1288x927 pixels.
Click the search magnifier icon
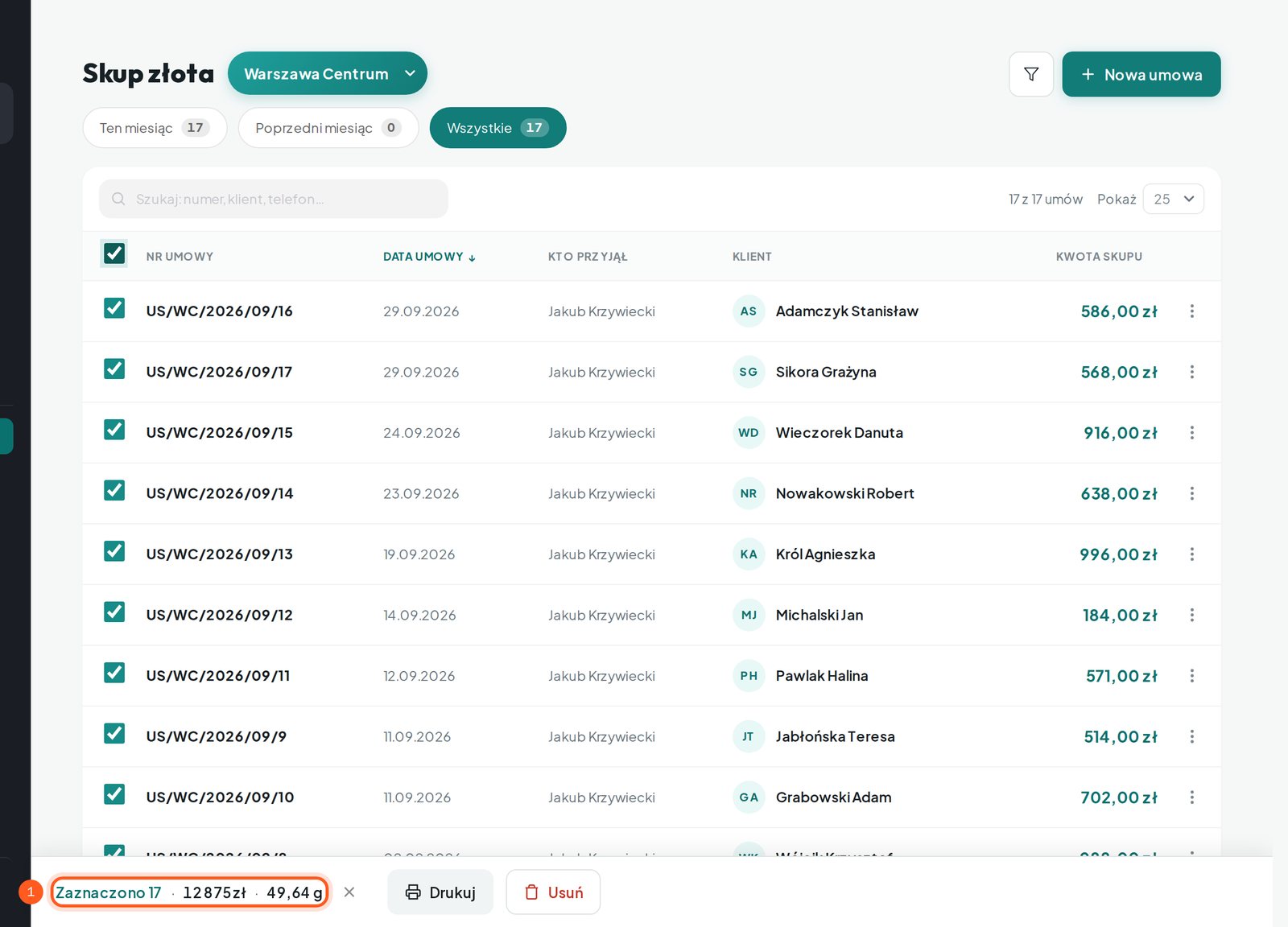pyautogui.click(x=118, y=199)
